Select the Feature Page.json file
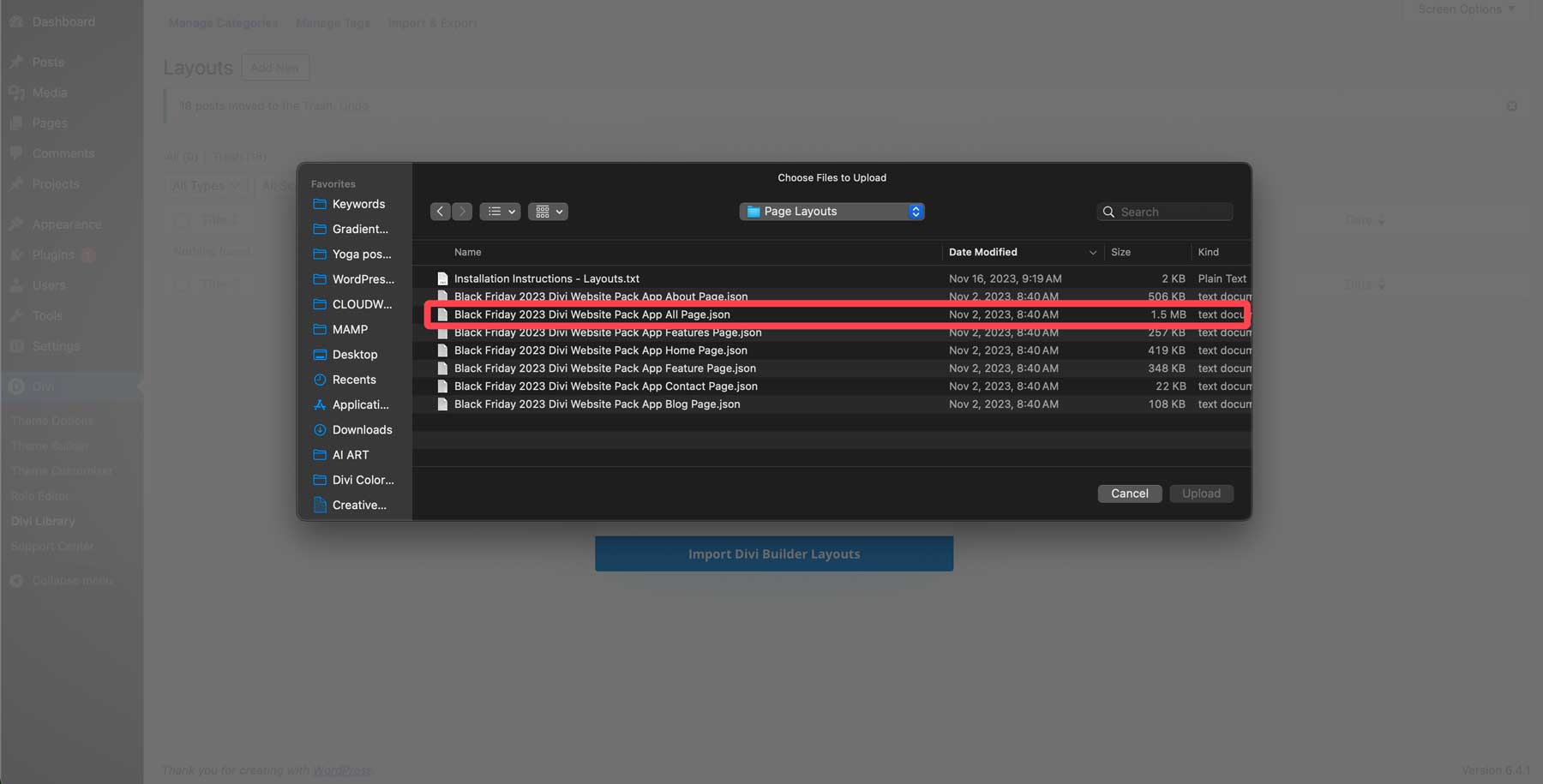 pyautogui.click(x=832, y=368)
